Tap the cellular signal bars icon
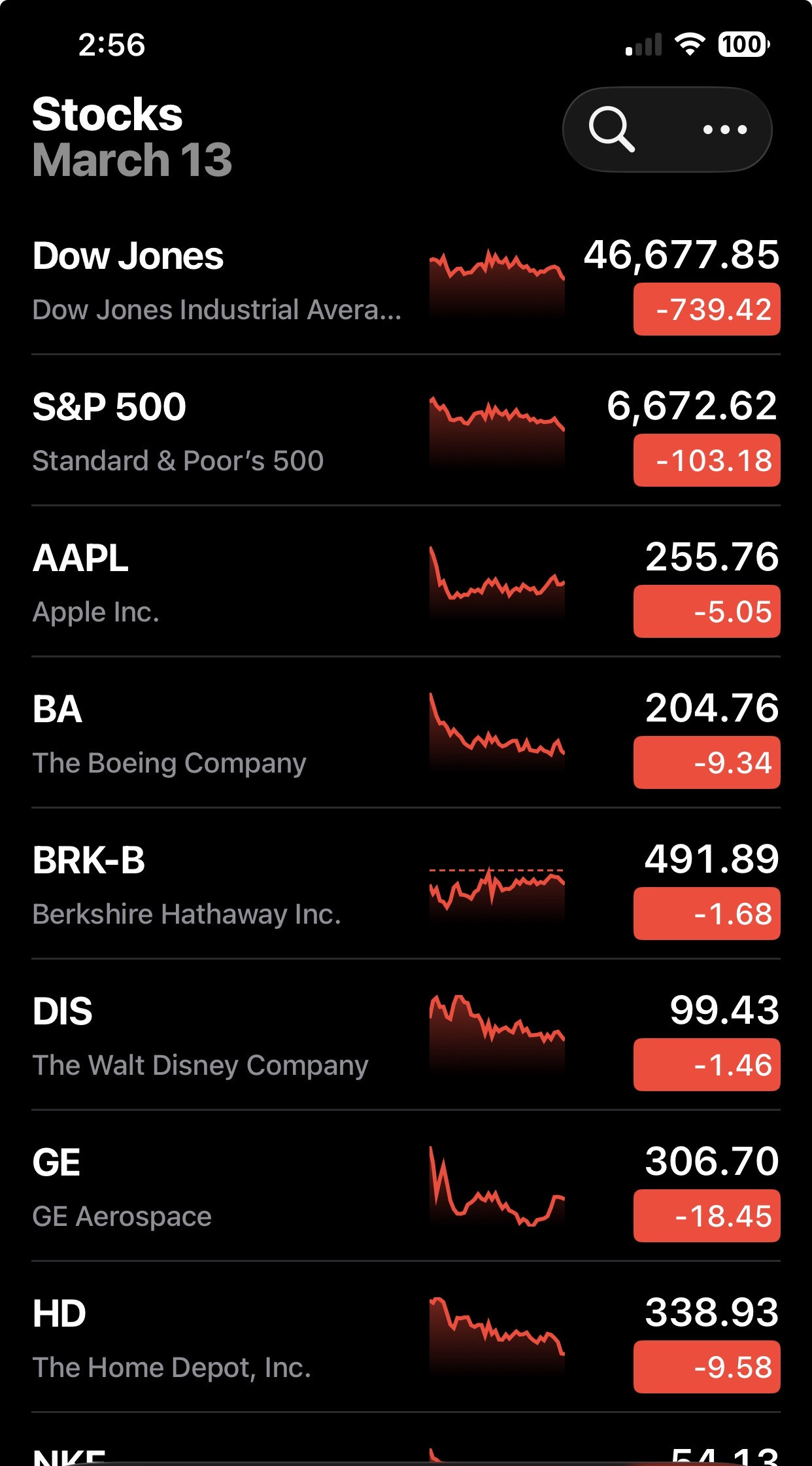 coord(643,45)
